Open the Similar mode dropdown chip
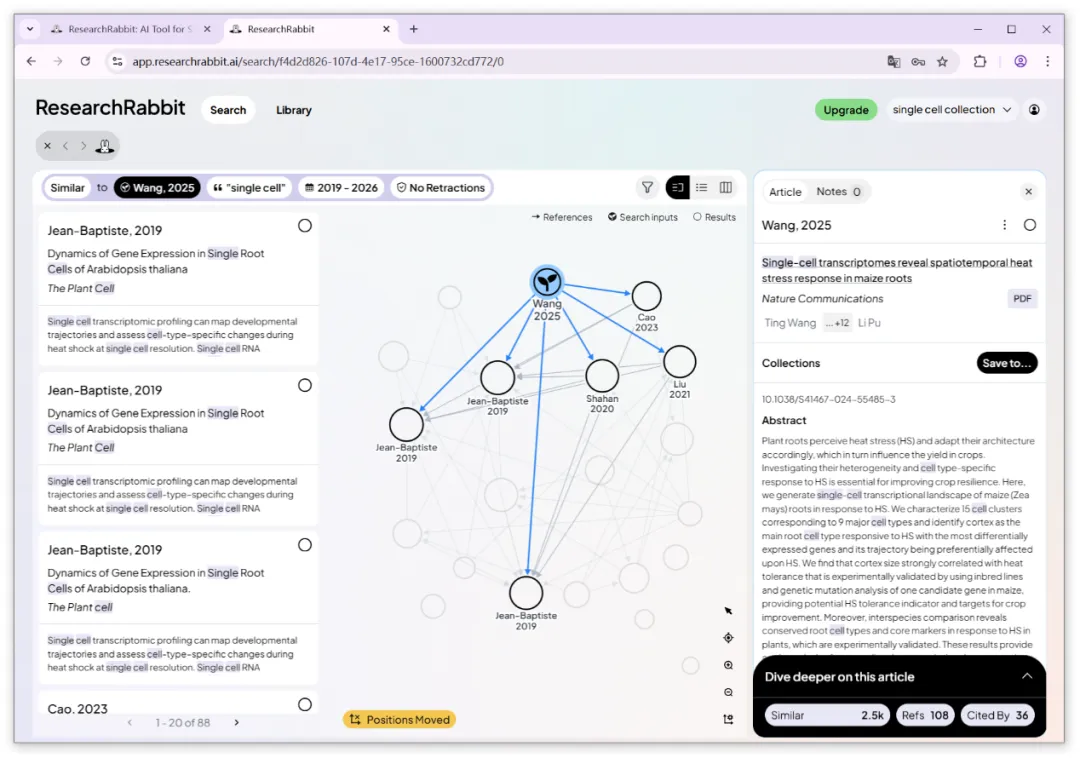 68,187
